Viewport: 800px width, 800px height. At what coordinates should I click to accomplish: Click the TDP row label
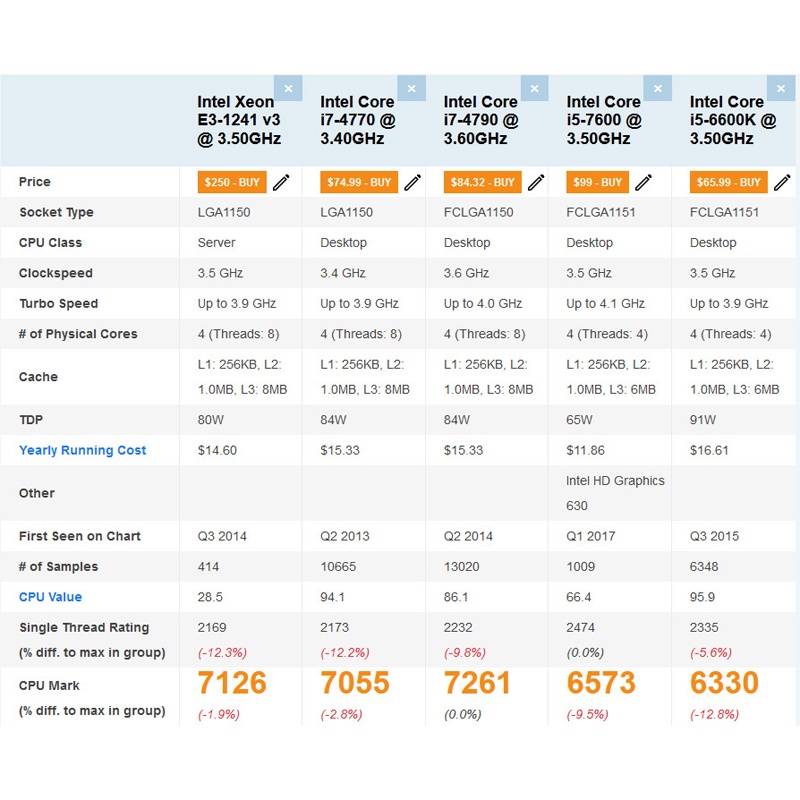point(31,420)
